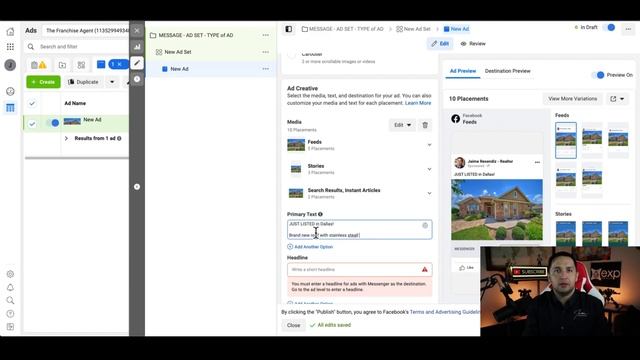
Task: Close the editing pane with the X
Action: click(137, 30)
